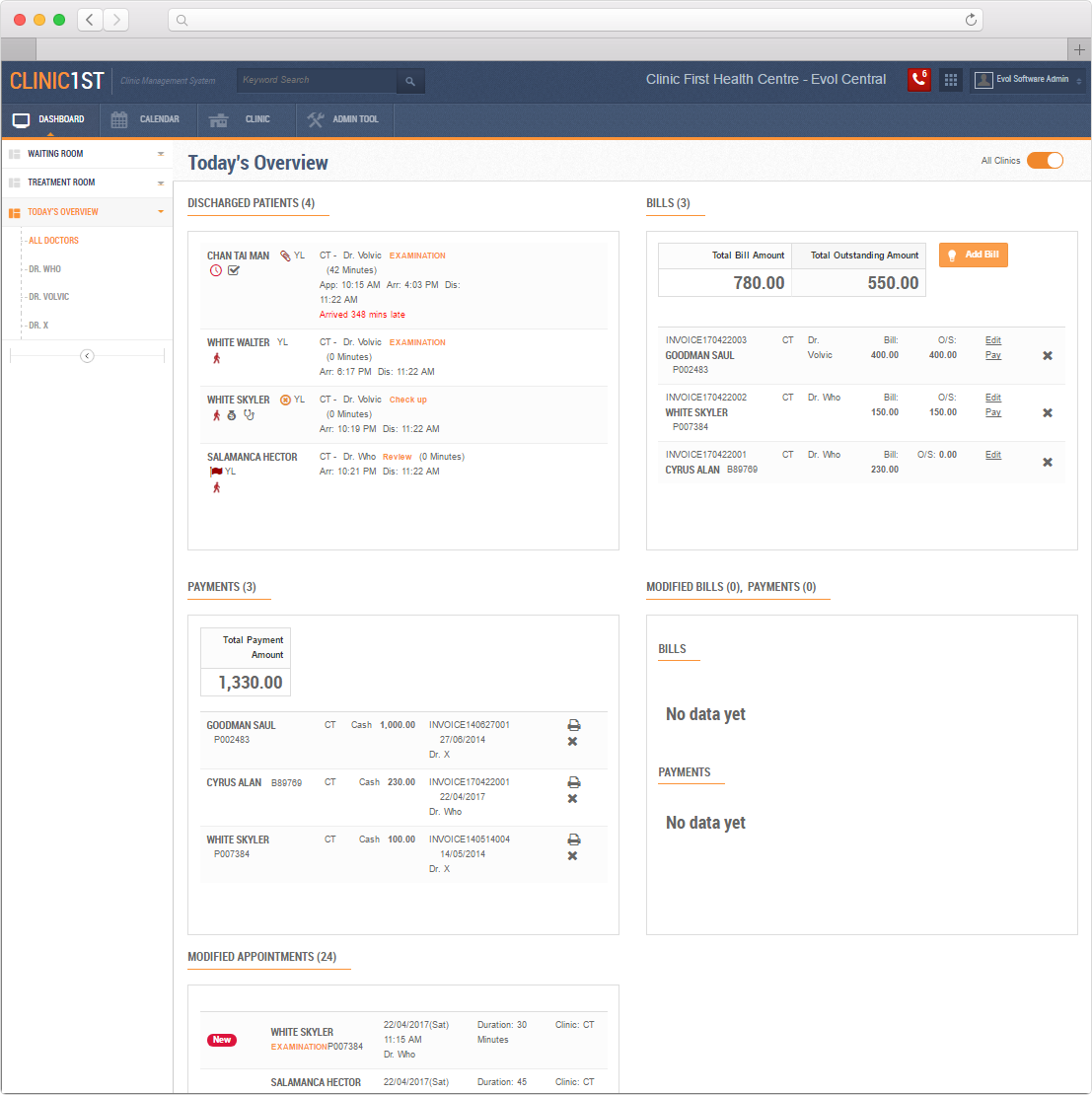Click the stethoscope icon for White Skyler
The image size is (1092, 1095).
[x=249, y=415]
